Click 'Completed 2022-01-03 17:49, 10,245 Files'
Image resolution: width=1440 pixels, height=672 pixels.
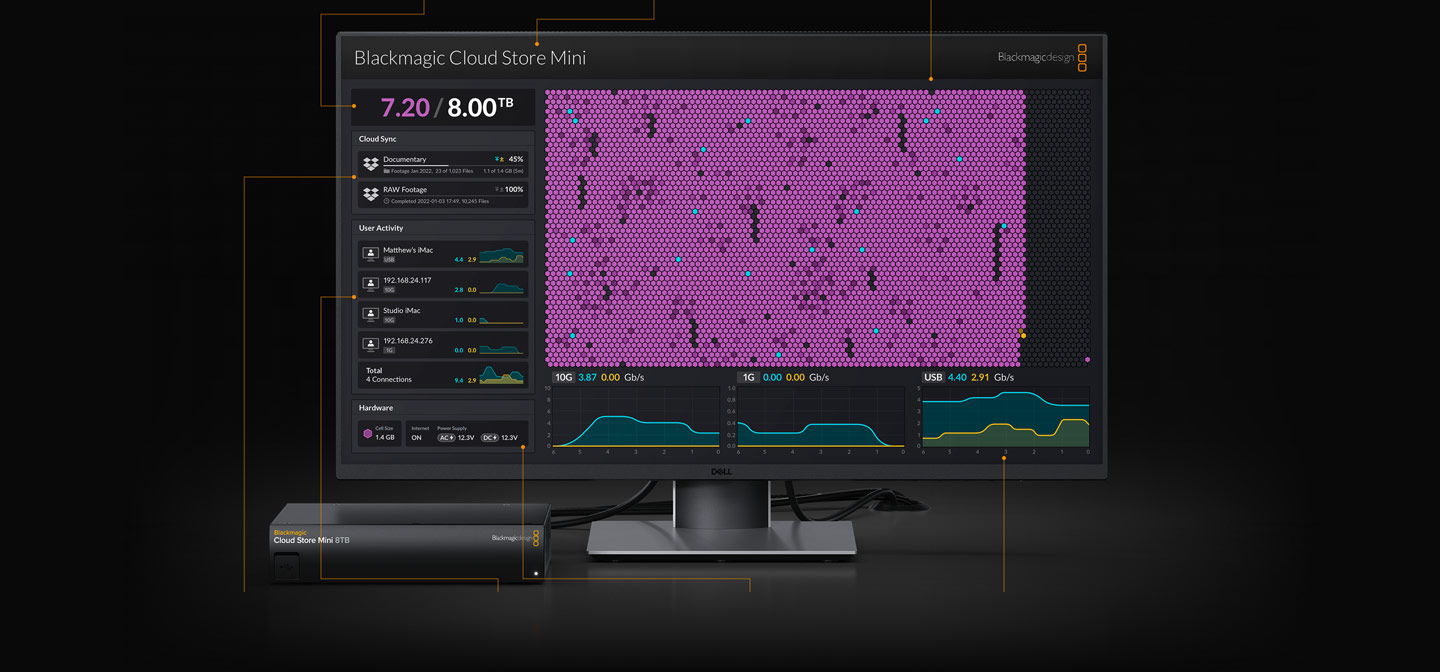point(440,201)
